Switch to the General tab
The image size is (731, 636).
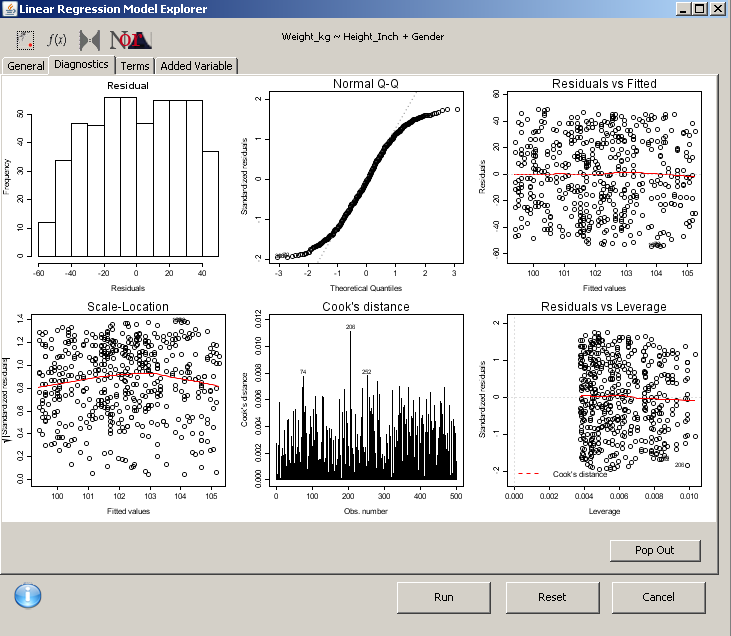[26, 66]
